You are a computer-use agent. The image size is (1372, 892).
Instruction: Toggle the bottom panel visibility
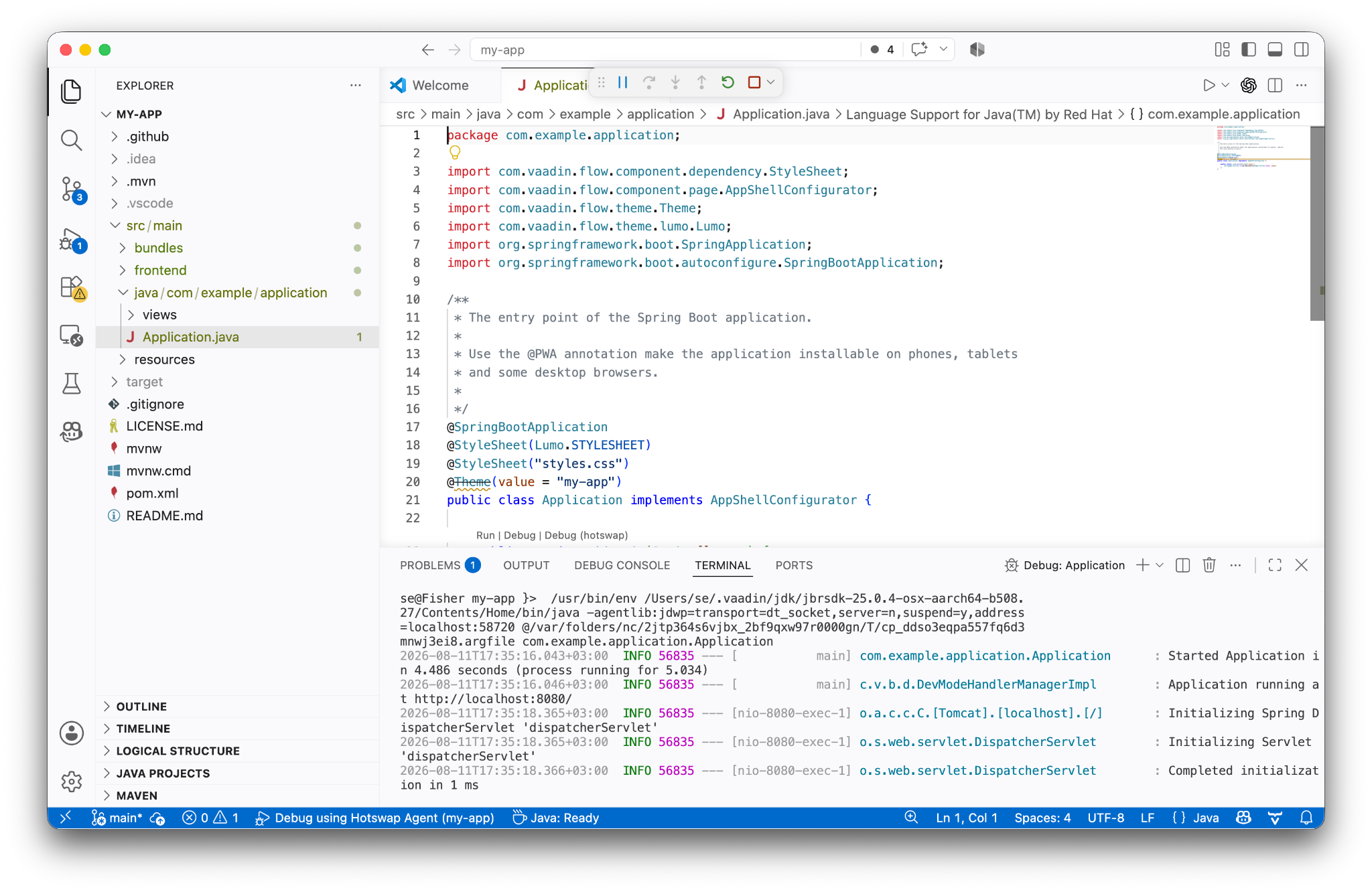point(1275,50)
